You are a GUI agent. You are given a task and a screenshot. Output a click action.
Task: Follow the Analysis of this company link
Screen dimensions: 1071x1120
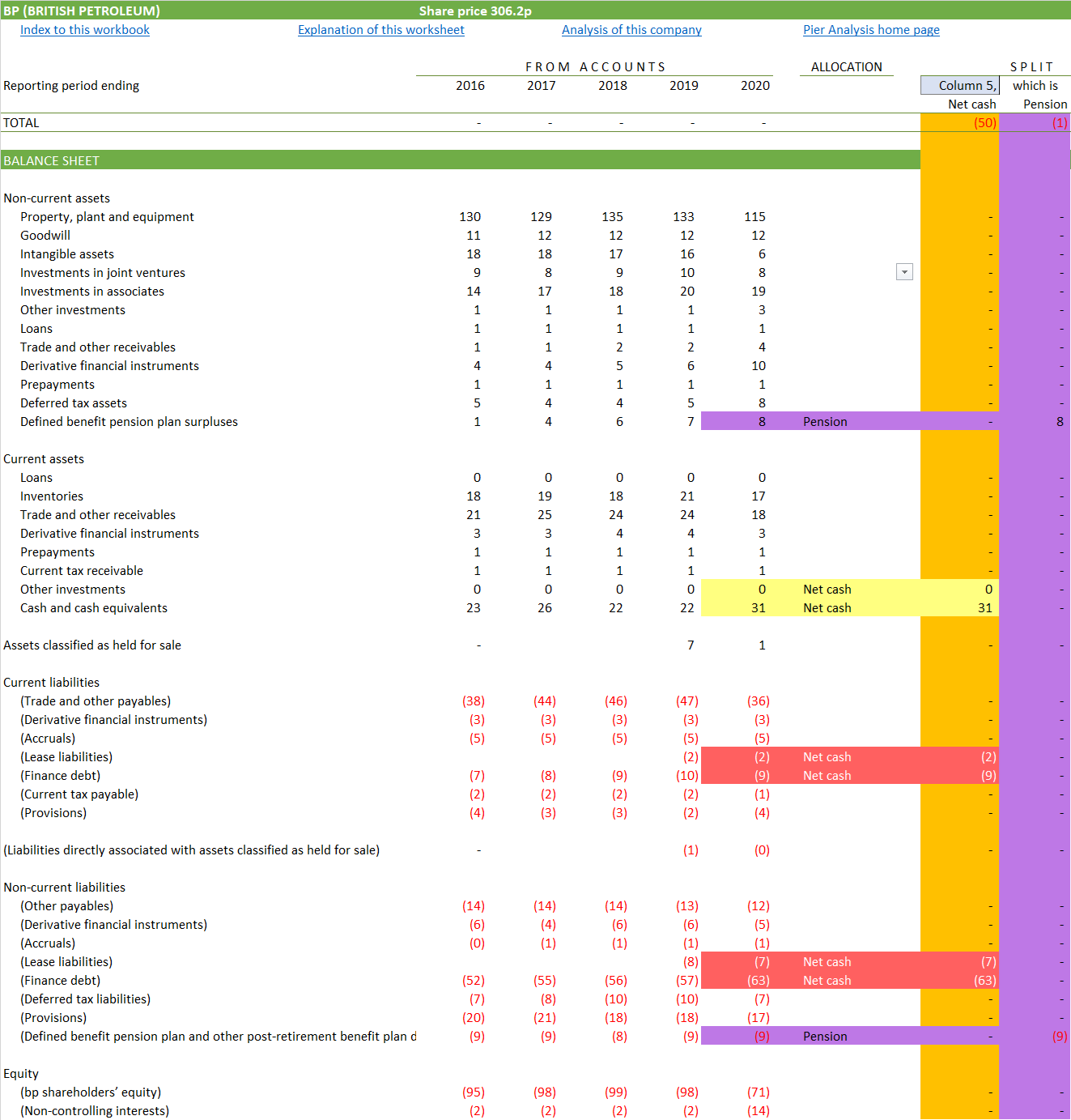[x=631, y=30]
